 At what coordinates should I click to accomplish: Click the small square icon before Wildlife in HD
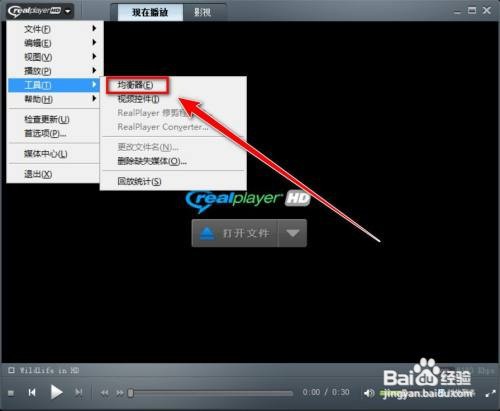(12, 370)
